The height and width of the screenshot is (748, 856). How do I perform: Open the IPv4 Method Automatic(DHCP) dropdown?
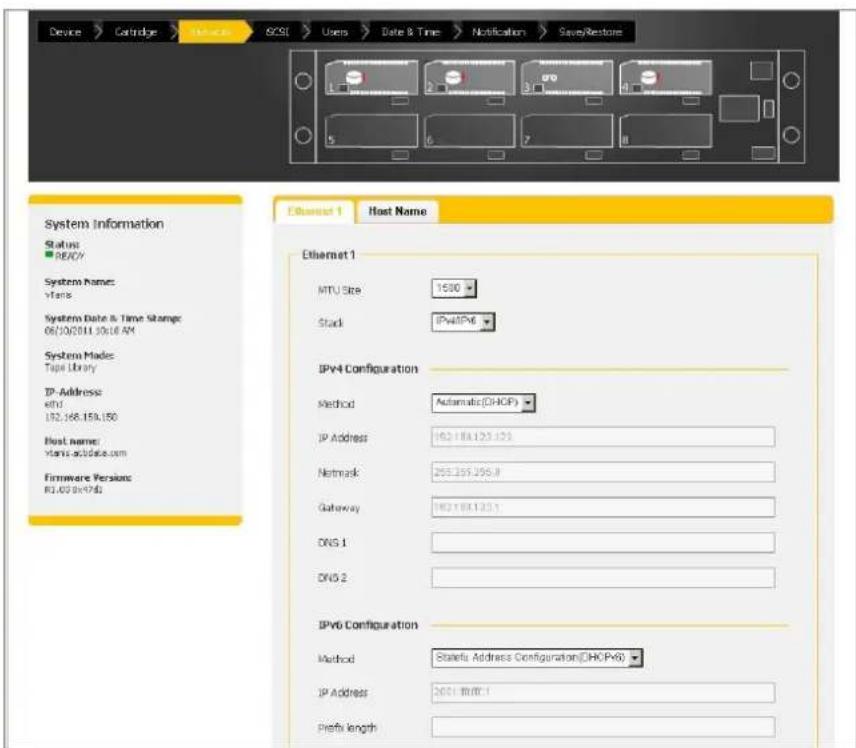coord(483,403)
